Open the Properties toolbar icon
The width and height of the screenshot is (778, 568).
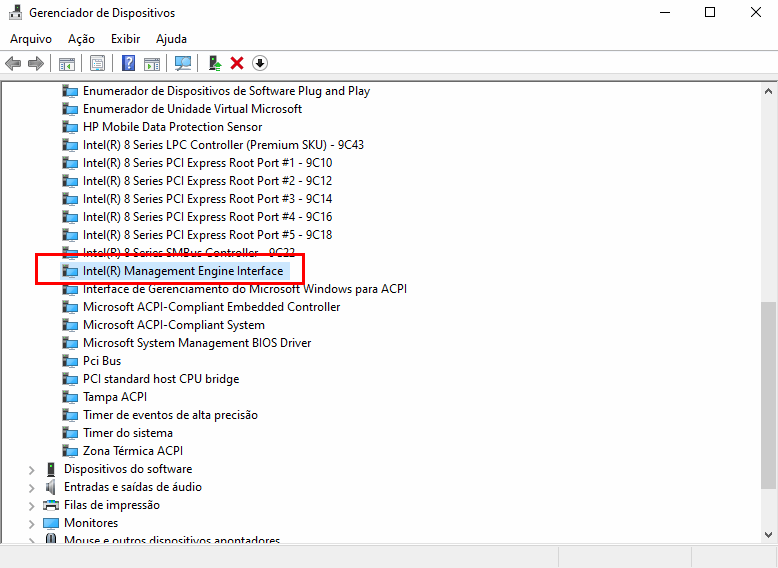(97, 63)
